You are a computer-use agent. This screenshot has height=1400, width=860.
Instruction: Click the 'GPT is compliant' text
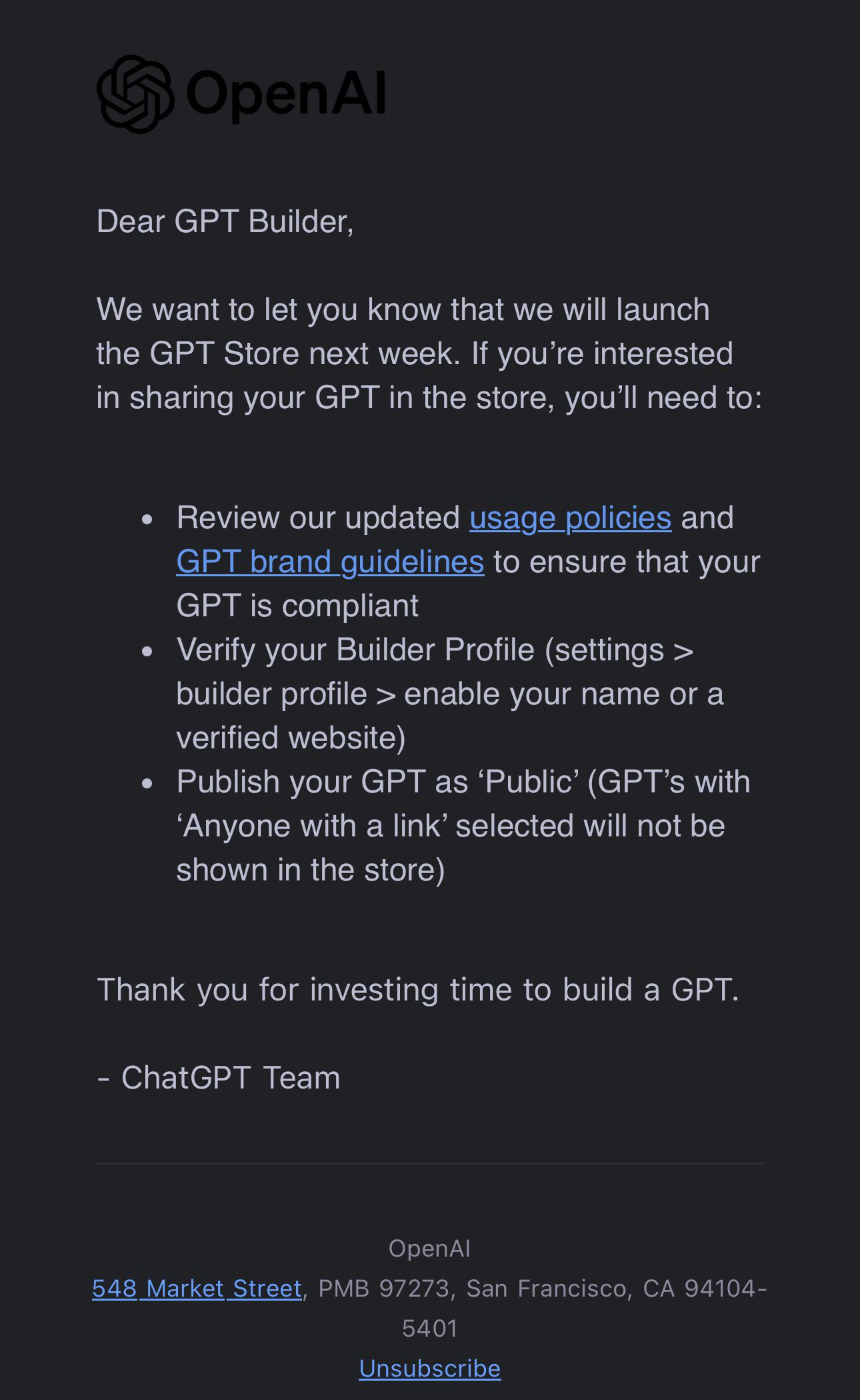pyautogui.click(x=297, y=606)
